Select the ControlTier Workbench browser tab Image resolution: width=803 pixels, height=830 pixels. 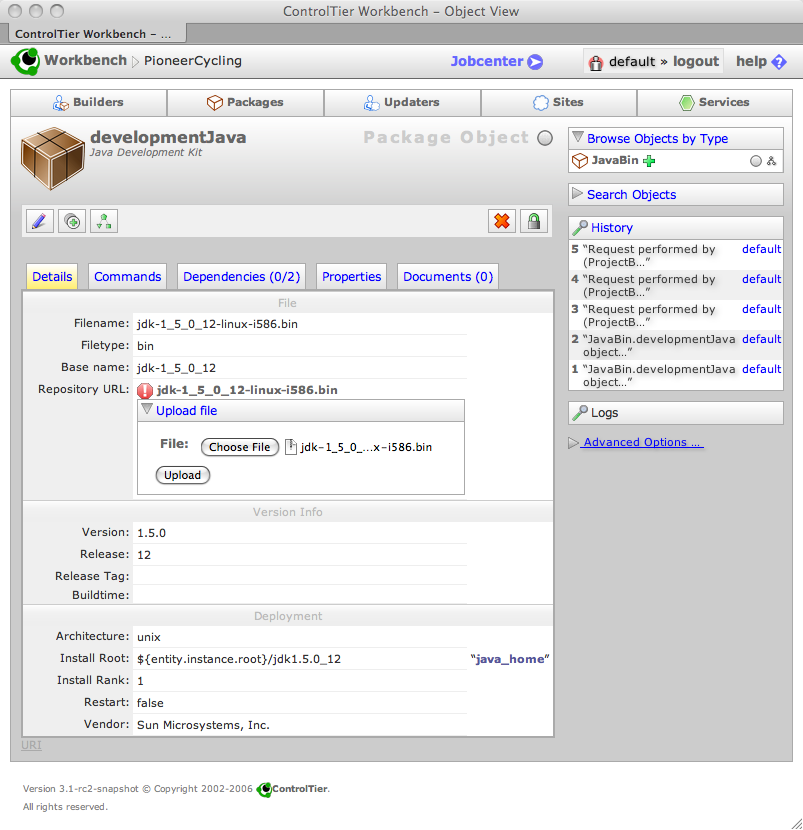(97, 34)
